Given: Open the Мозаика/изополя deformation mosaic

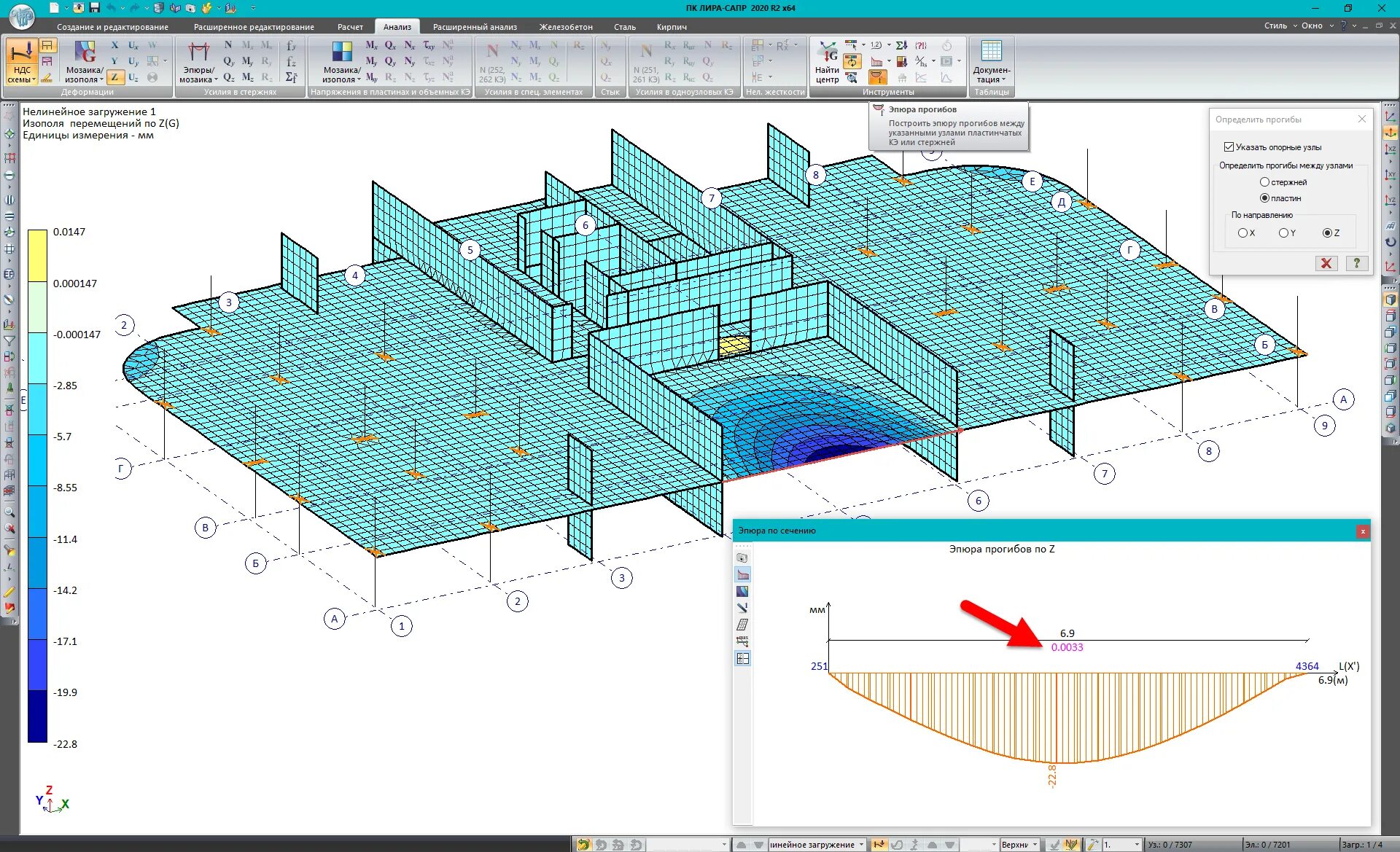Looking at the screenshot, I should point(84,62).
